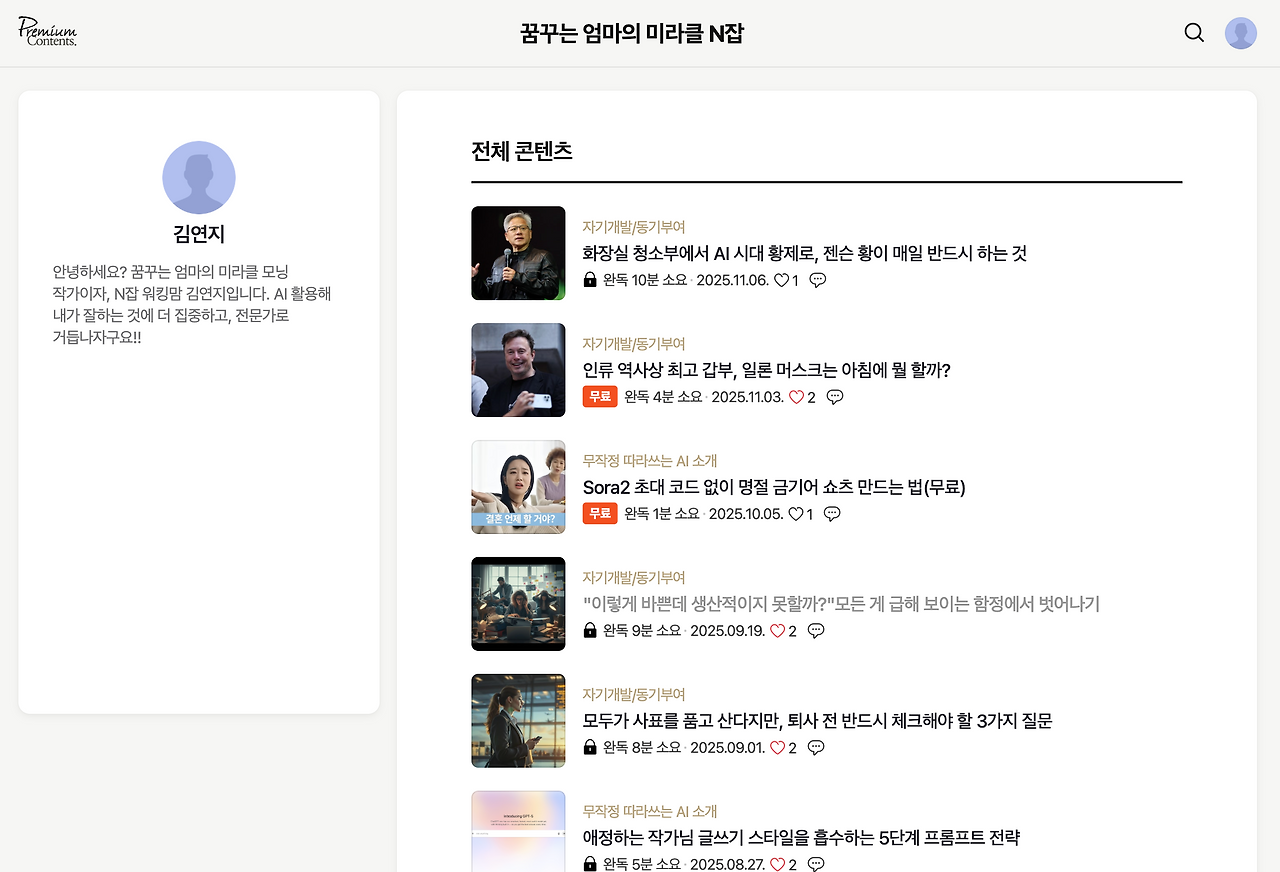1280x872 pixels.
Task: Like the 5단계 프롬프트 전략 article heart
Action: [x=777, y=864]
